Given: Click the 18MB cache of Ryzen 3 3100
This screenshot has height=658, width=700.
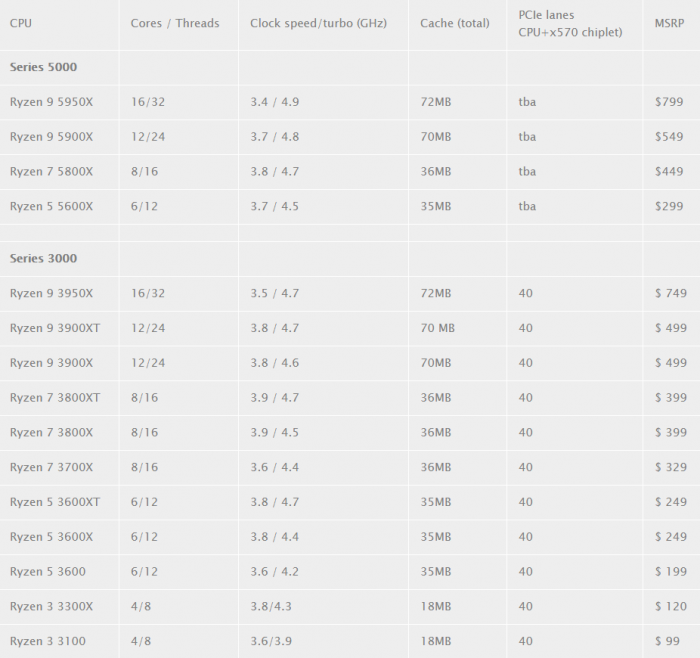Looking at the screenshot, I should pos(436,642).
